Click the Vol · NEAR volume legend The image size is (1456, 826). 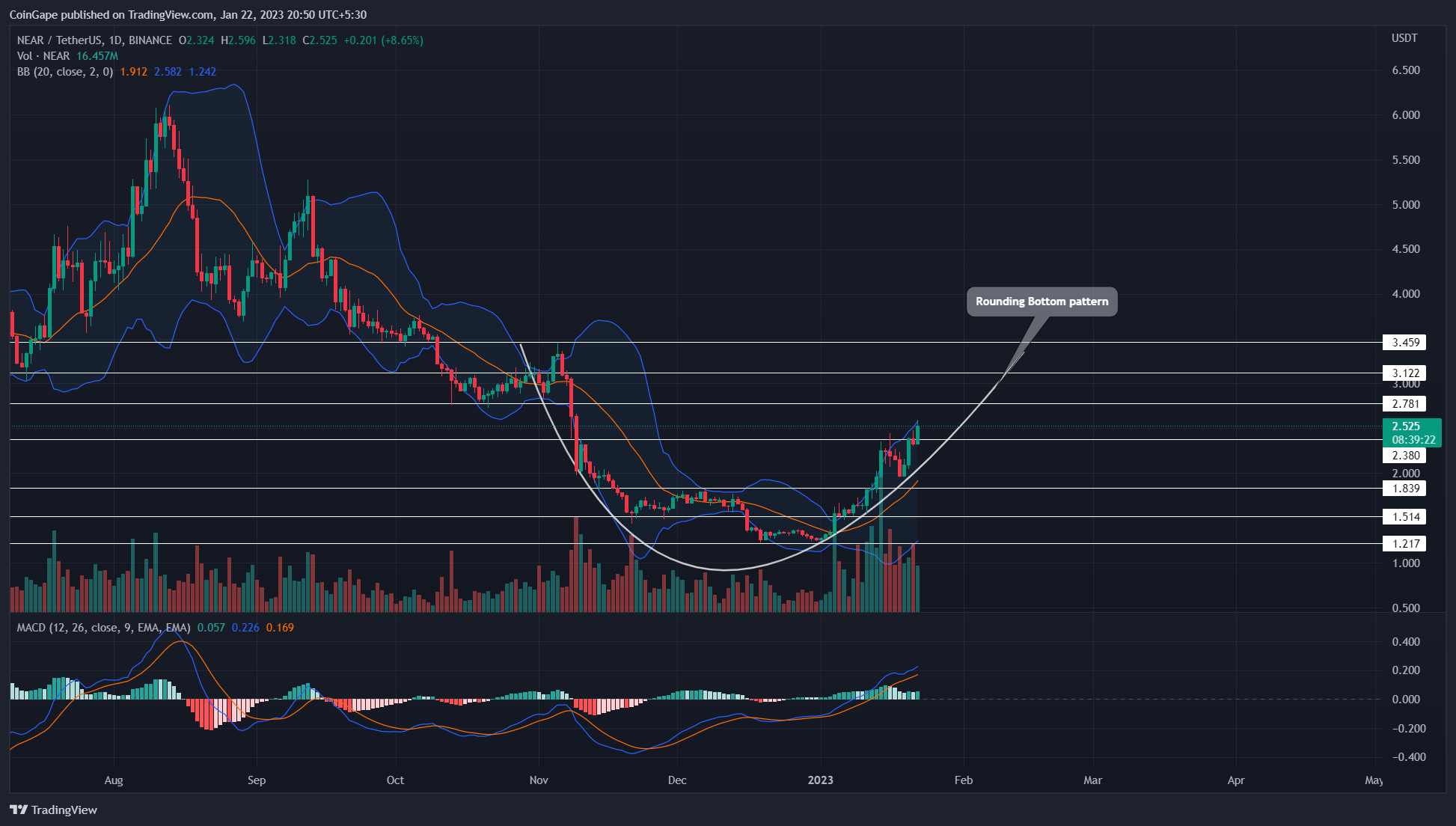pos(43,56)
